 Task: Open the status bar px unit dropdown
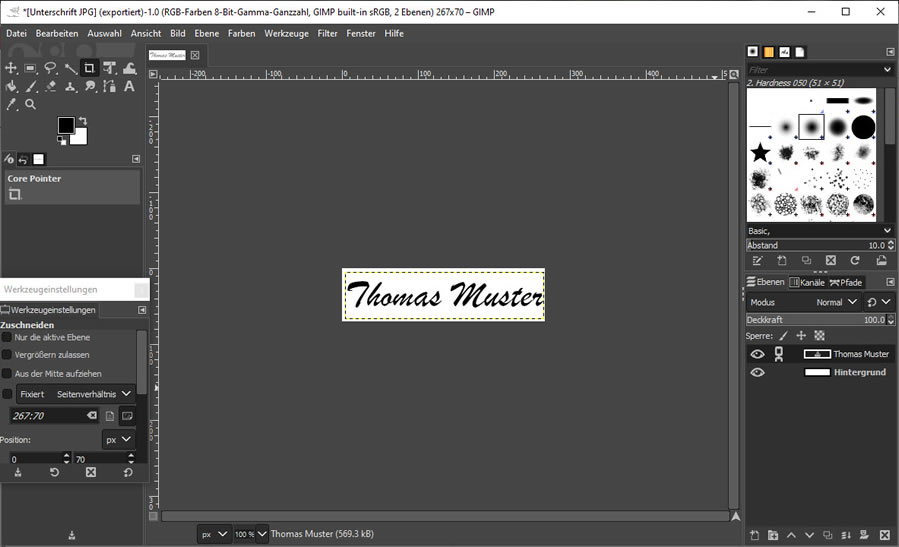[x=214, y=534]
